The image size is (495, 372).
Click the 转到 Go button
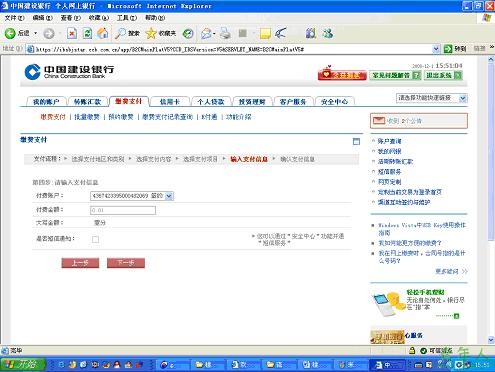click(455, 49)
